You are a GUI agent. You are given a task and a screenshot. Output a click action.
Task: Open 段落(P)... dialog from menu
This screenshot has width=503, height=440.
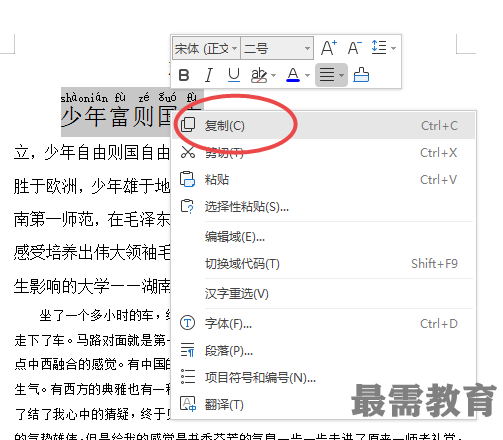pos(324,350)
